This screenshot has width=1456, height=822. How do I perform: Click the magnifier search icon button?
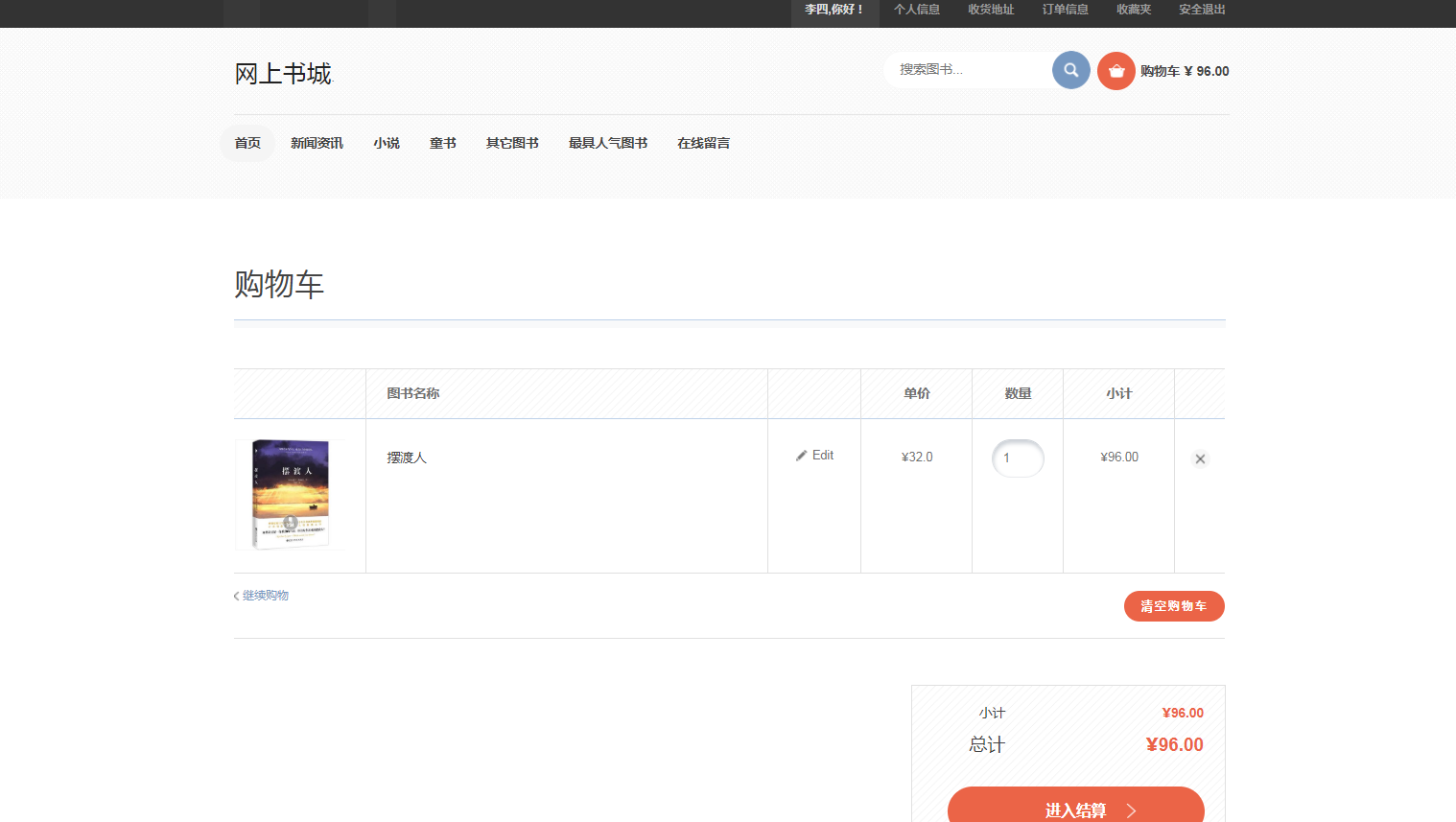tap(1070, 70)
